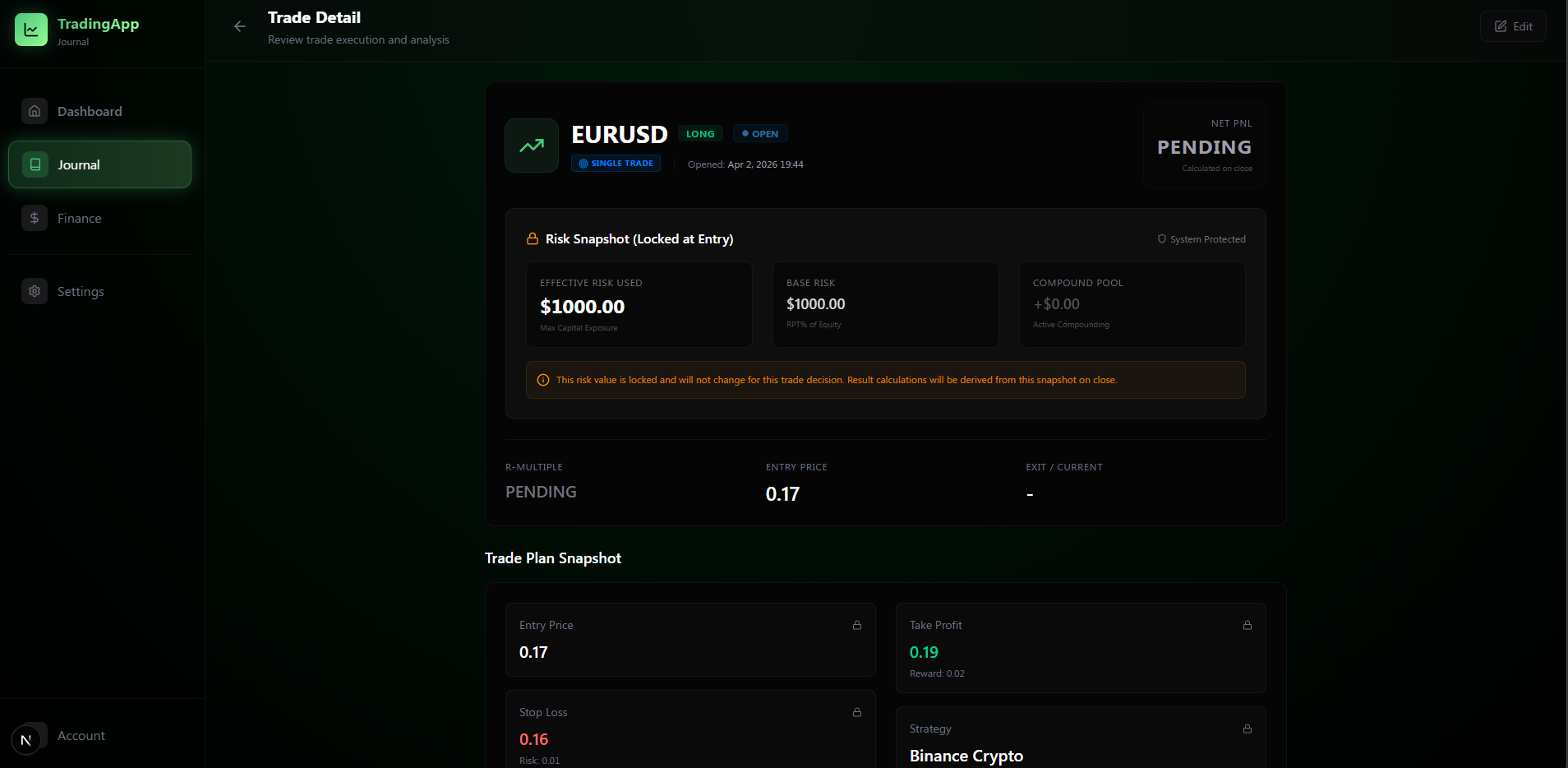The height and width of the screenshot is (768, 1568).
Task: Click the Finance dollar icon
Action: click(x=35, y=218)
